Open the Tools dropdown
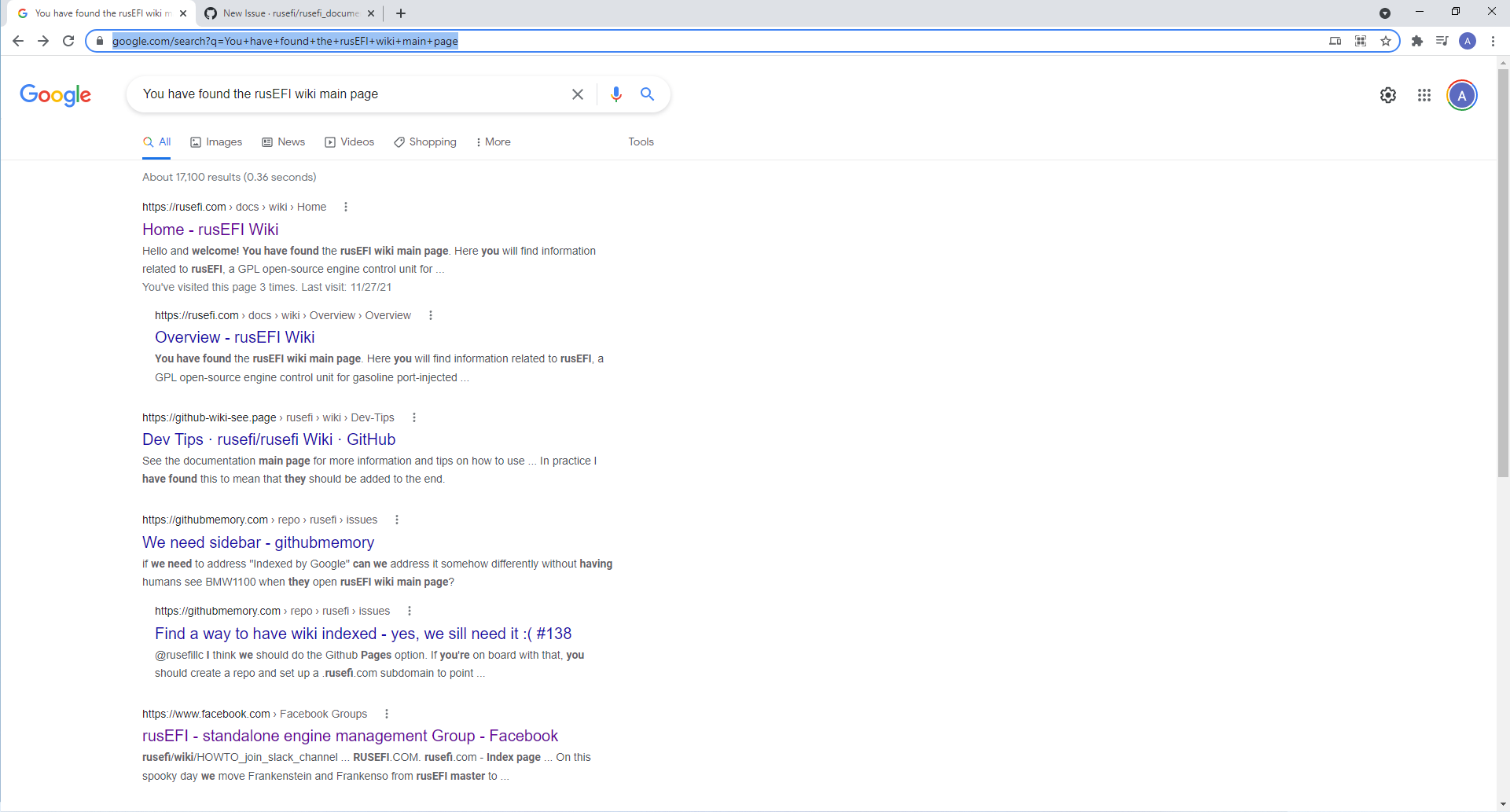This screenshot has height=812, width=1510. [641, 141]
